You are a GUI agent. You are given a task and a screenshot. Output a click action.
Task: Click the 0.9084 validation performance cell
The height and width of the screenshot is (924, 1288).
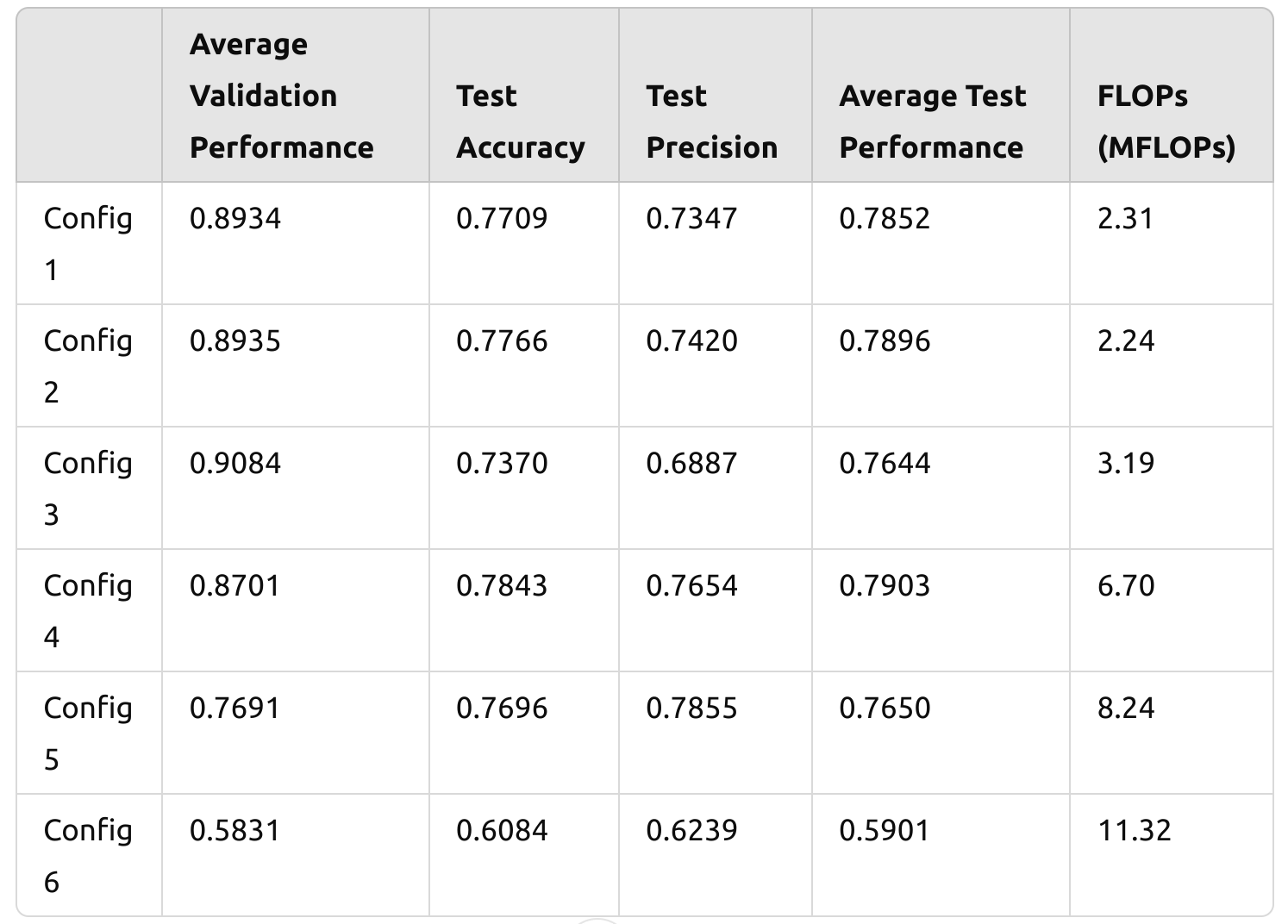pos(235,464)
